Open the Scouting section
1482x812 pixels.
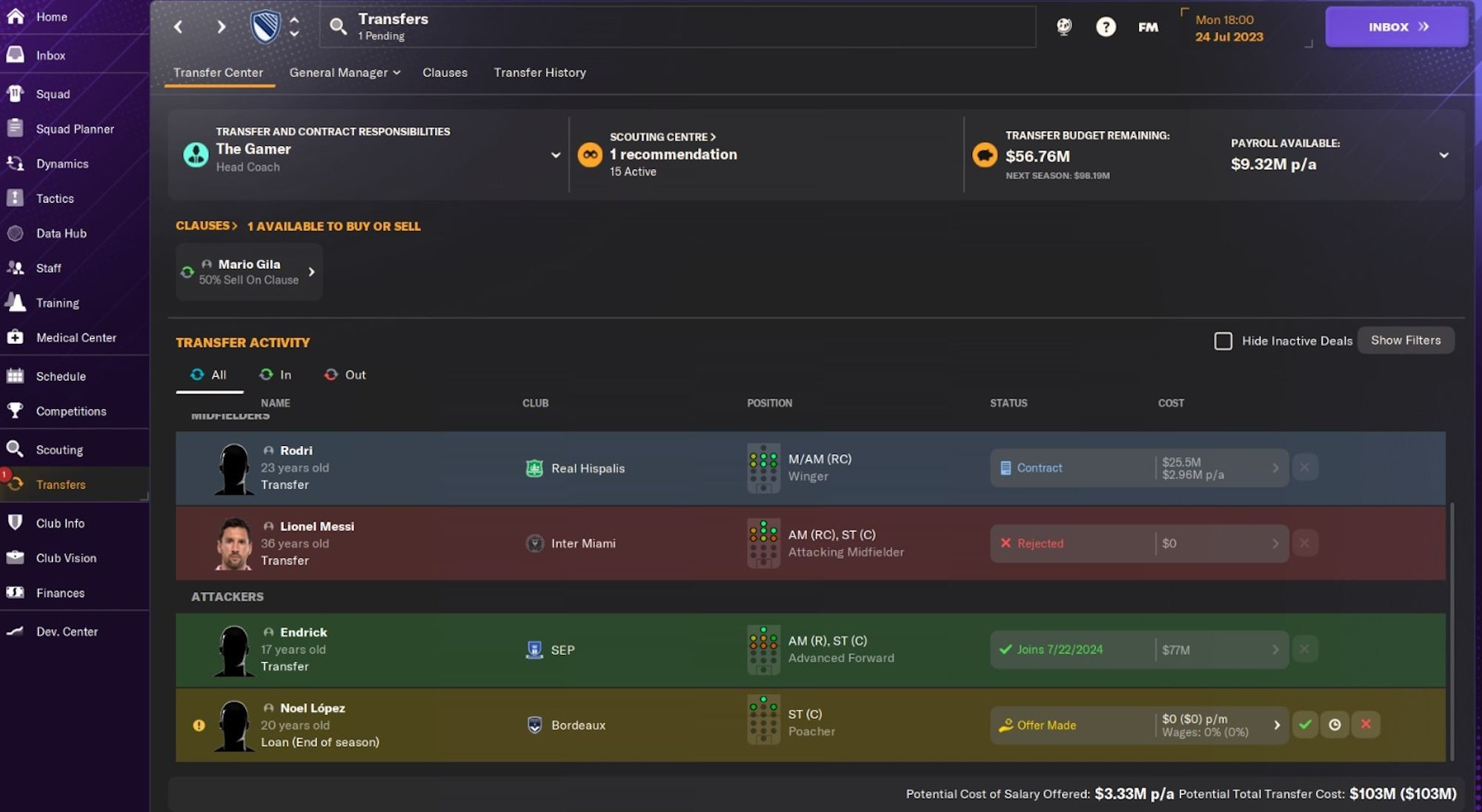click(x=59, y=450)
